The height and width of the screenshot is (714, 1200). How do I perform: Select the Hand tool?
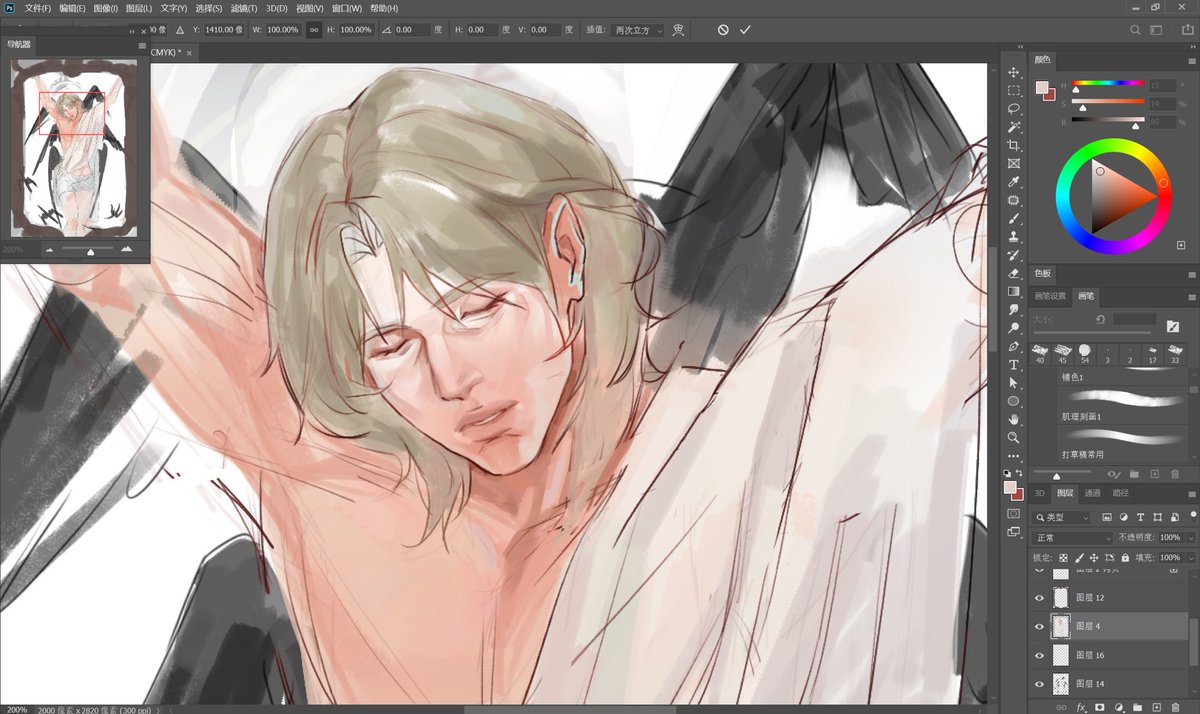(x=1013, y=420)
